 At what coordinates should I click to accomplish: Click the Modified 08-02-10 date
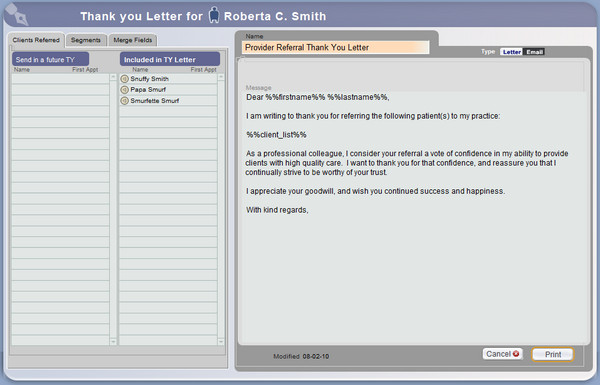[x=301, y=356]
